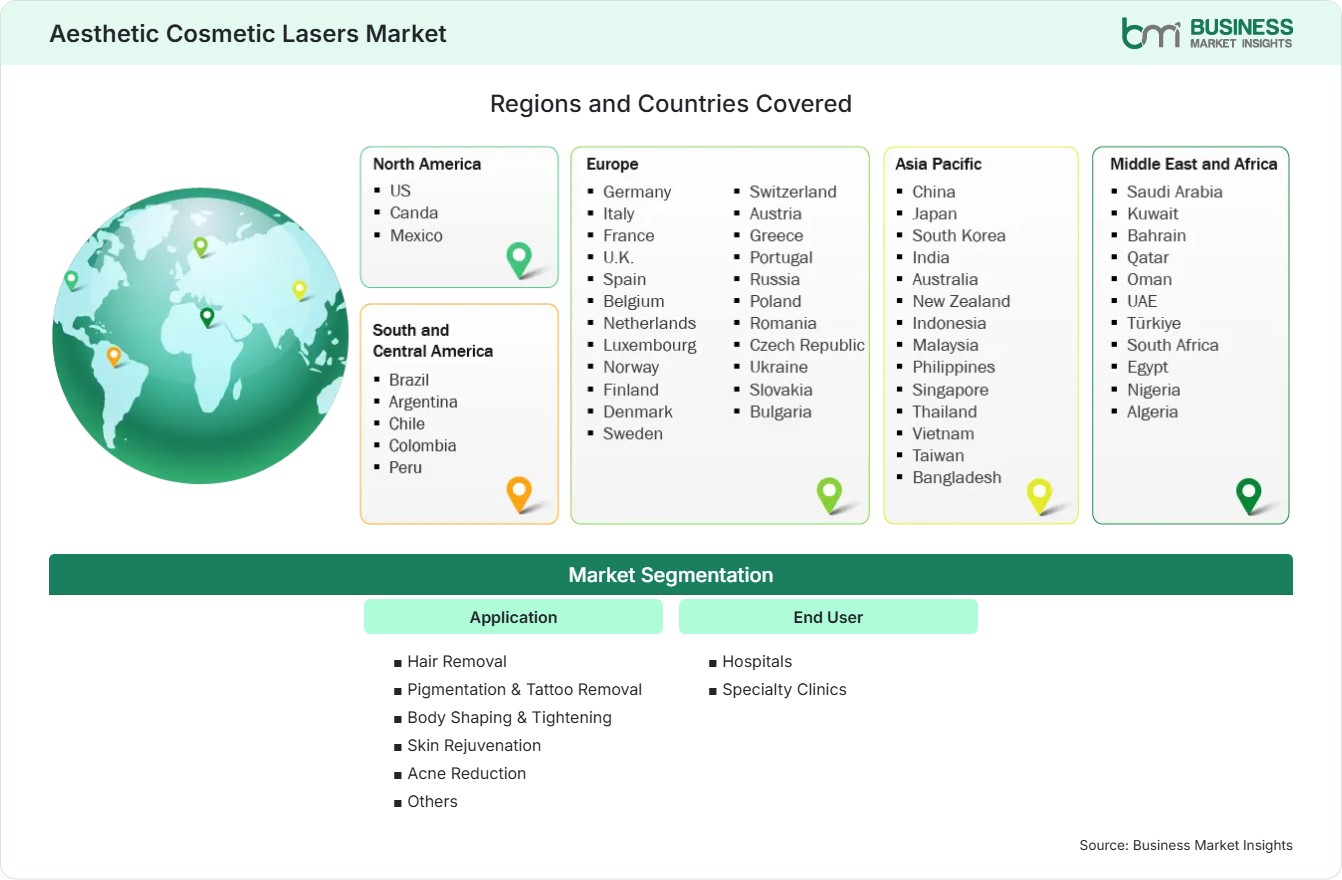
Task: Click the orange map pin over South America on globe
Action: [x=114, y=356]
